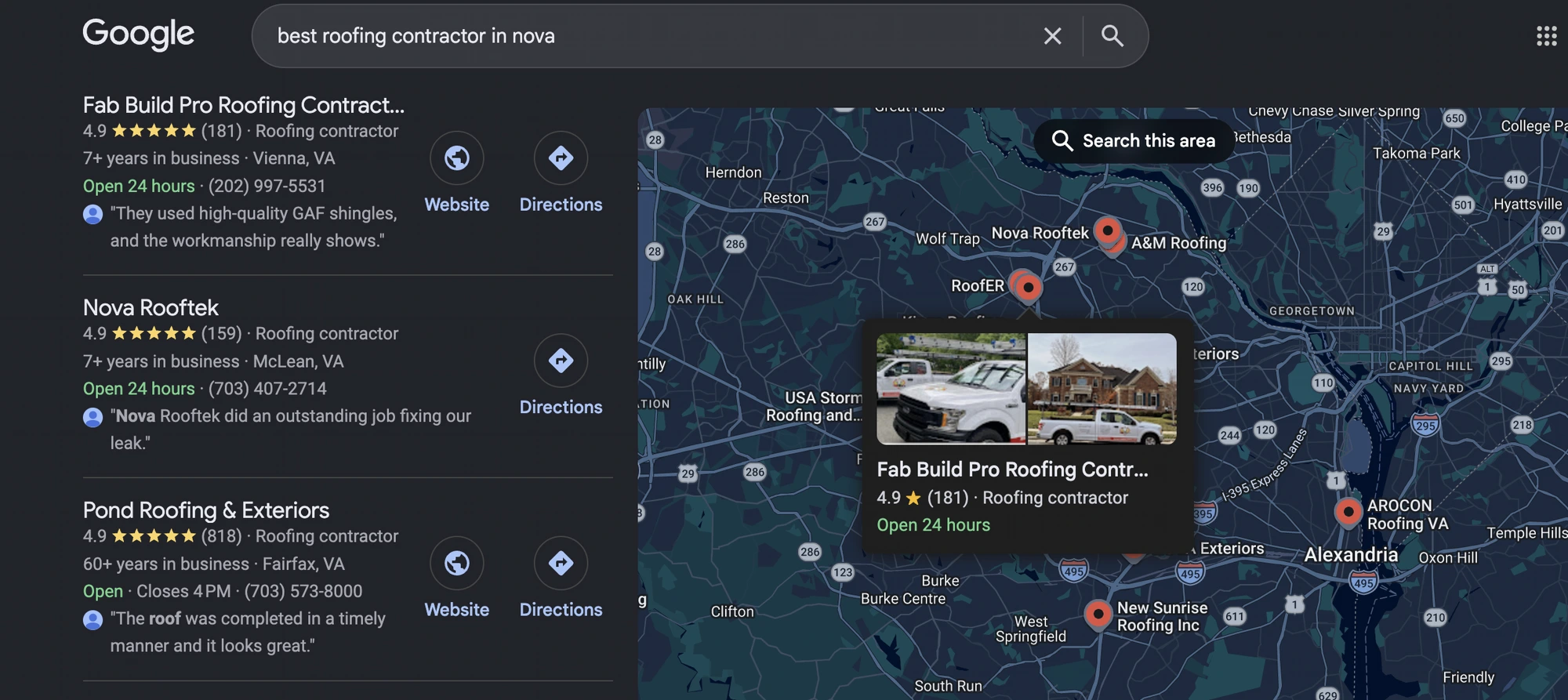Click phone number (703) 573-8000
1568x700 pixels.
coord(303,591)
